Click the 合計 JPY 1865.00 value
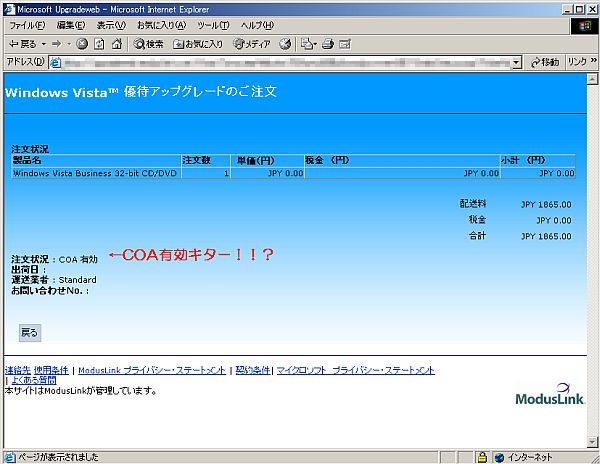Screen dimensions: 600x464 click(546, 236)
